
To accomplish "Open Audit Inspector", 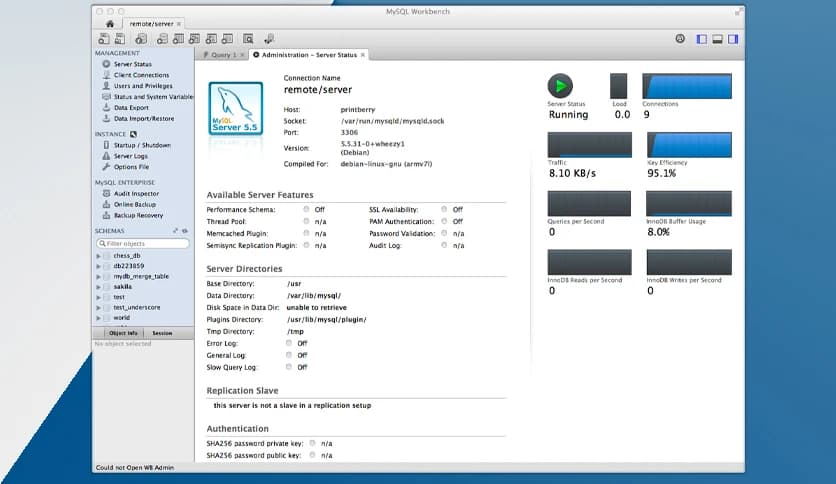I will click(136, 193).
